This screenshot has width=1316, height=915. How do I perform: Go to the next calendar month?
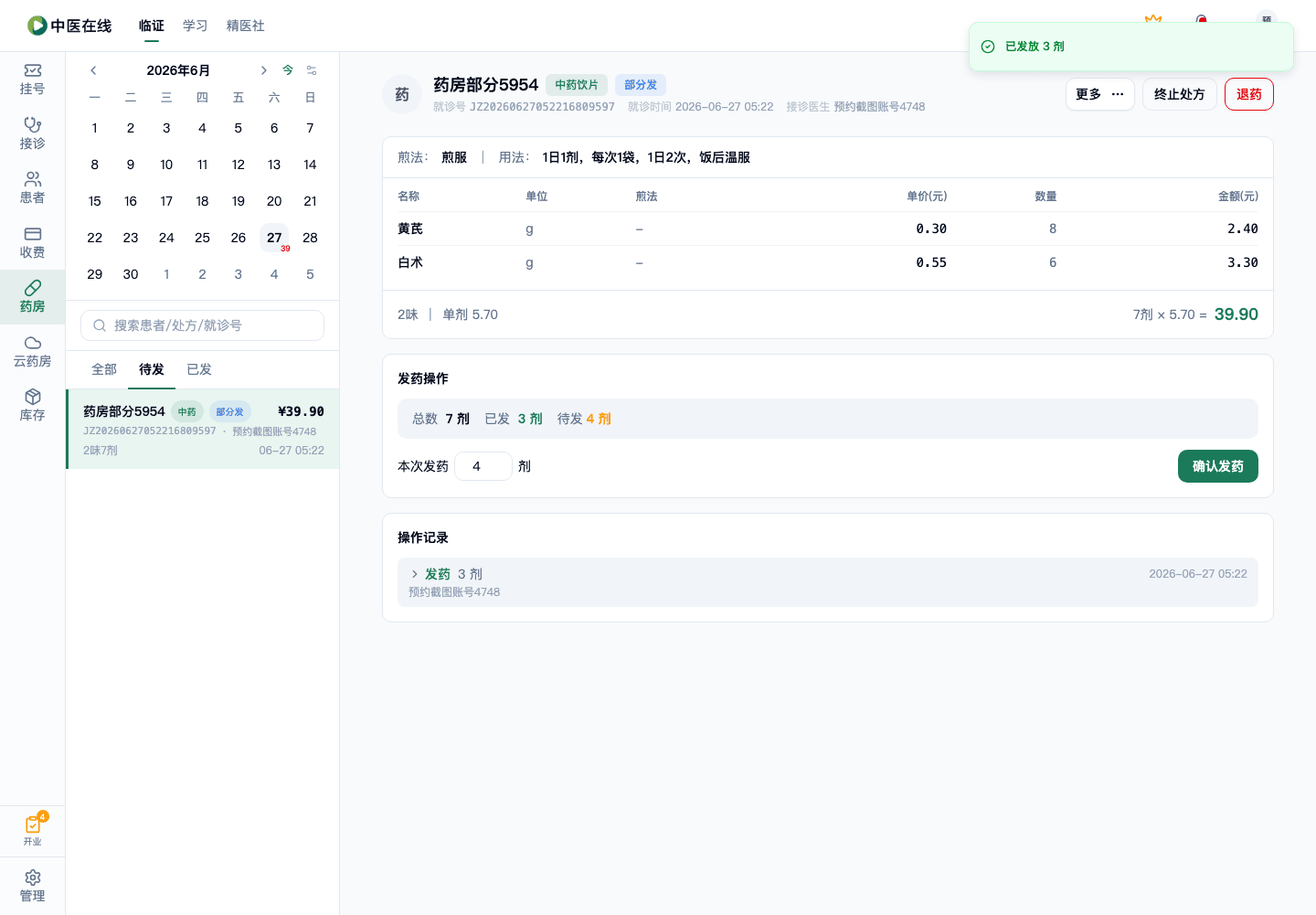coord(263,70)
